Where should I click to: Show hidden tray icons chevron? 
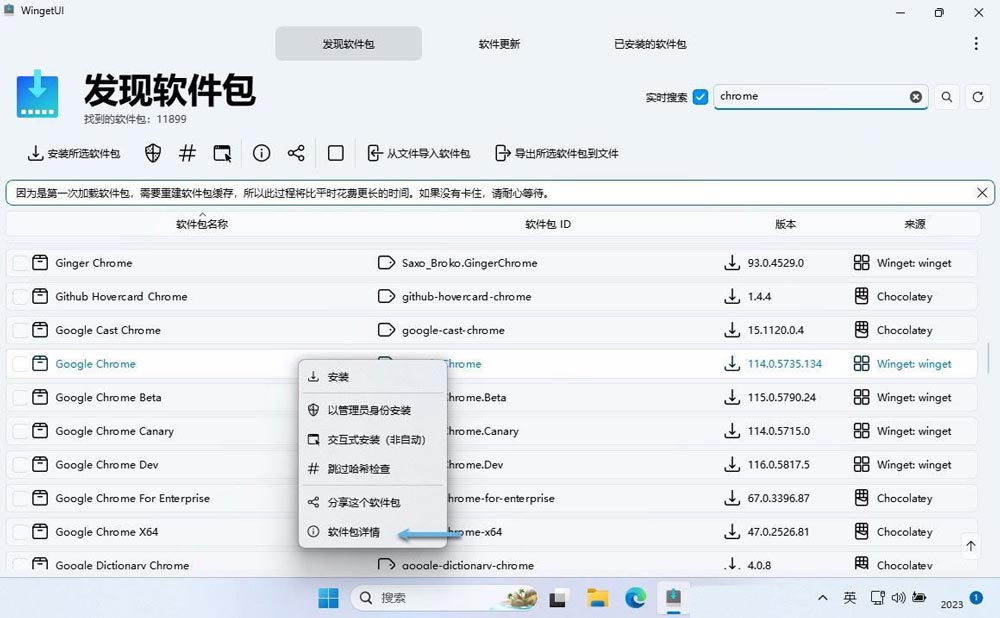(823, 598)
